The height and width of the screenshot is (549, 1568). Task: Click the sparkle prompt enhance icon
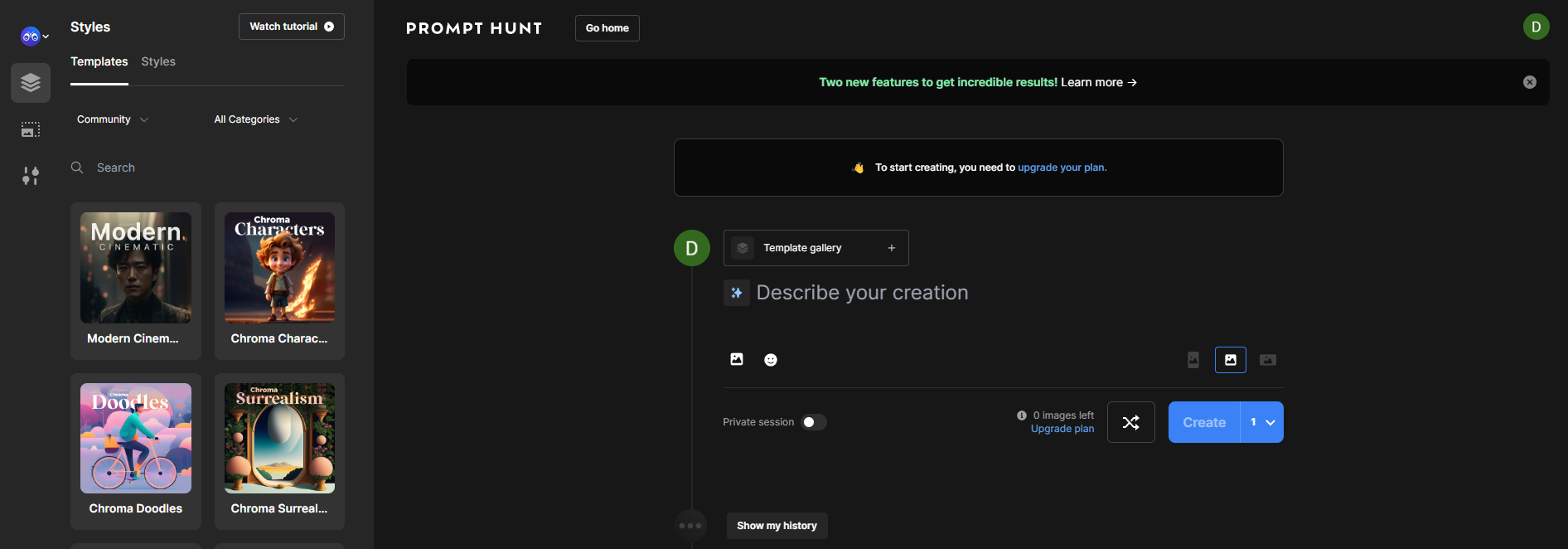pyautogui.click(x=737, y=293)
